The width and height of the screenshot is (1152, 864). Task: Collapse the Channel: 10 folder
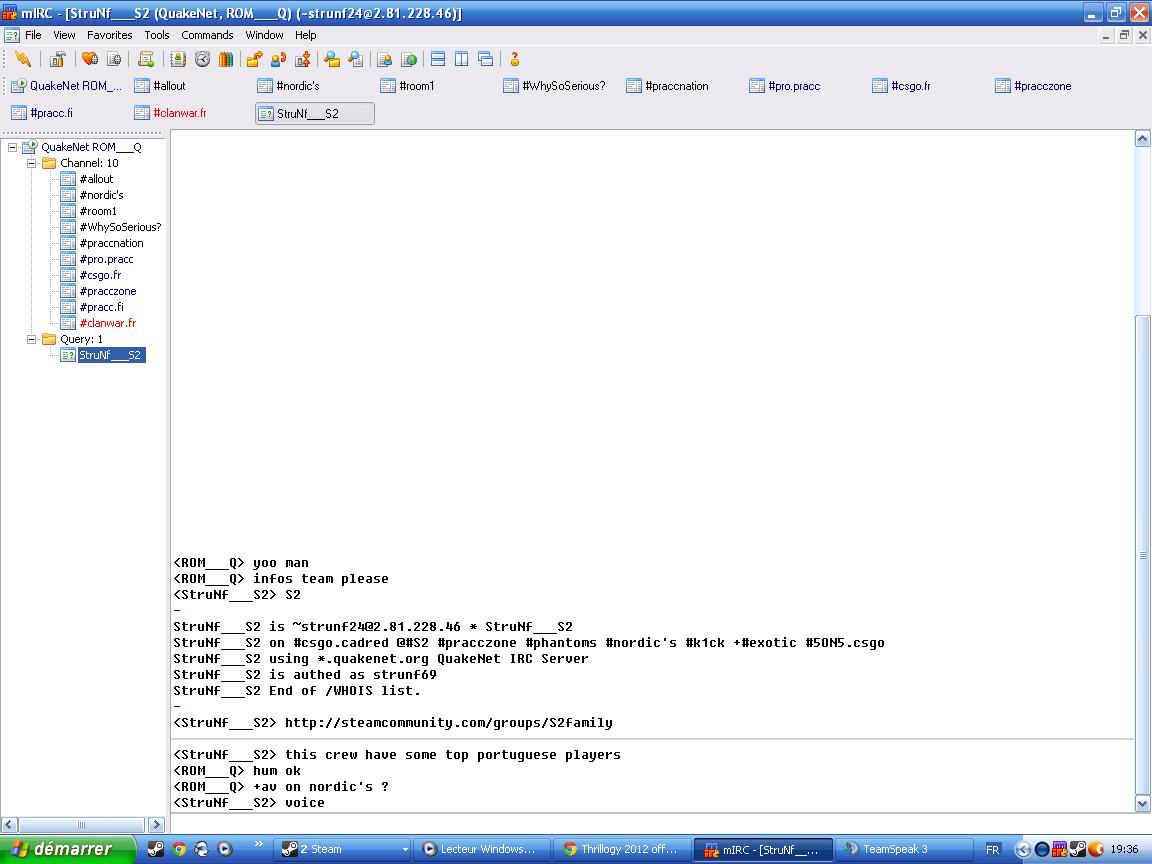point(31,163)
